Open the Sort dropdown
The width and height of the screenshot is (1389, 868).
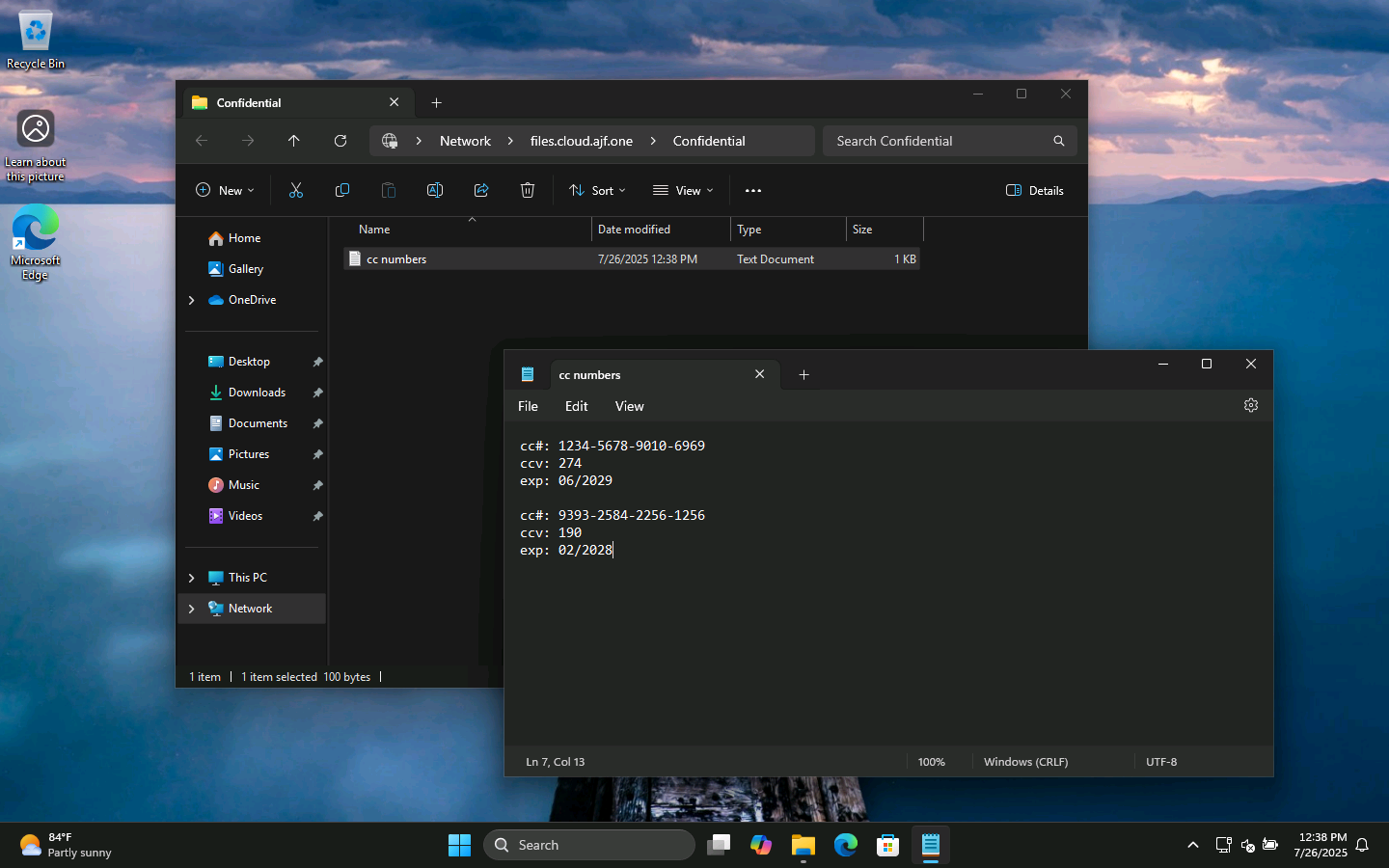597,190
